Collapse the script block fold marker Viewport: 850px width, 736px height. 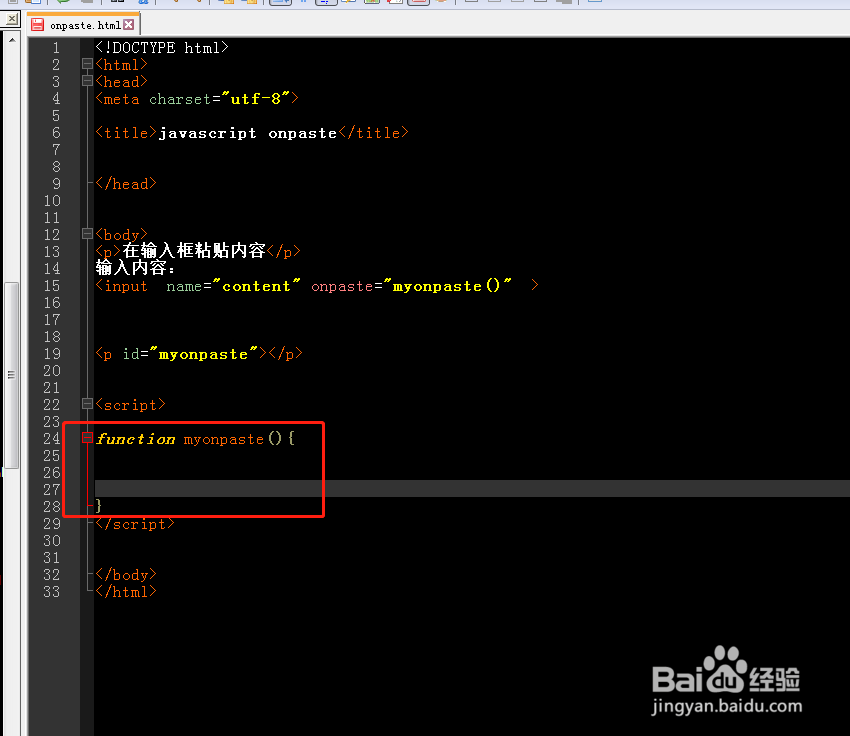[x=86, y=404]
